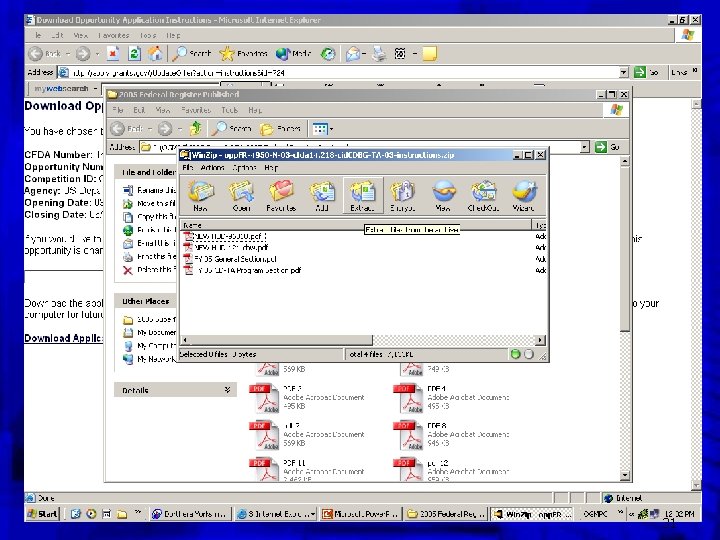Image resolution: width=720 pixels, height=540 pixels.
Task: Open Tools menu in Internet Explorer
Action: pos(147,35)
